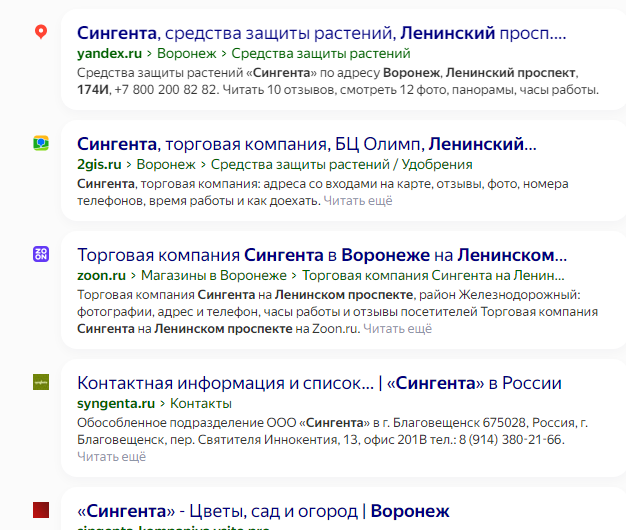
Task: Open result 'Сингента, средства защиты растений, Ленинский'
Action: point(321,33)
